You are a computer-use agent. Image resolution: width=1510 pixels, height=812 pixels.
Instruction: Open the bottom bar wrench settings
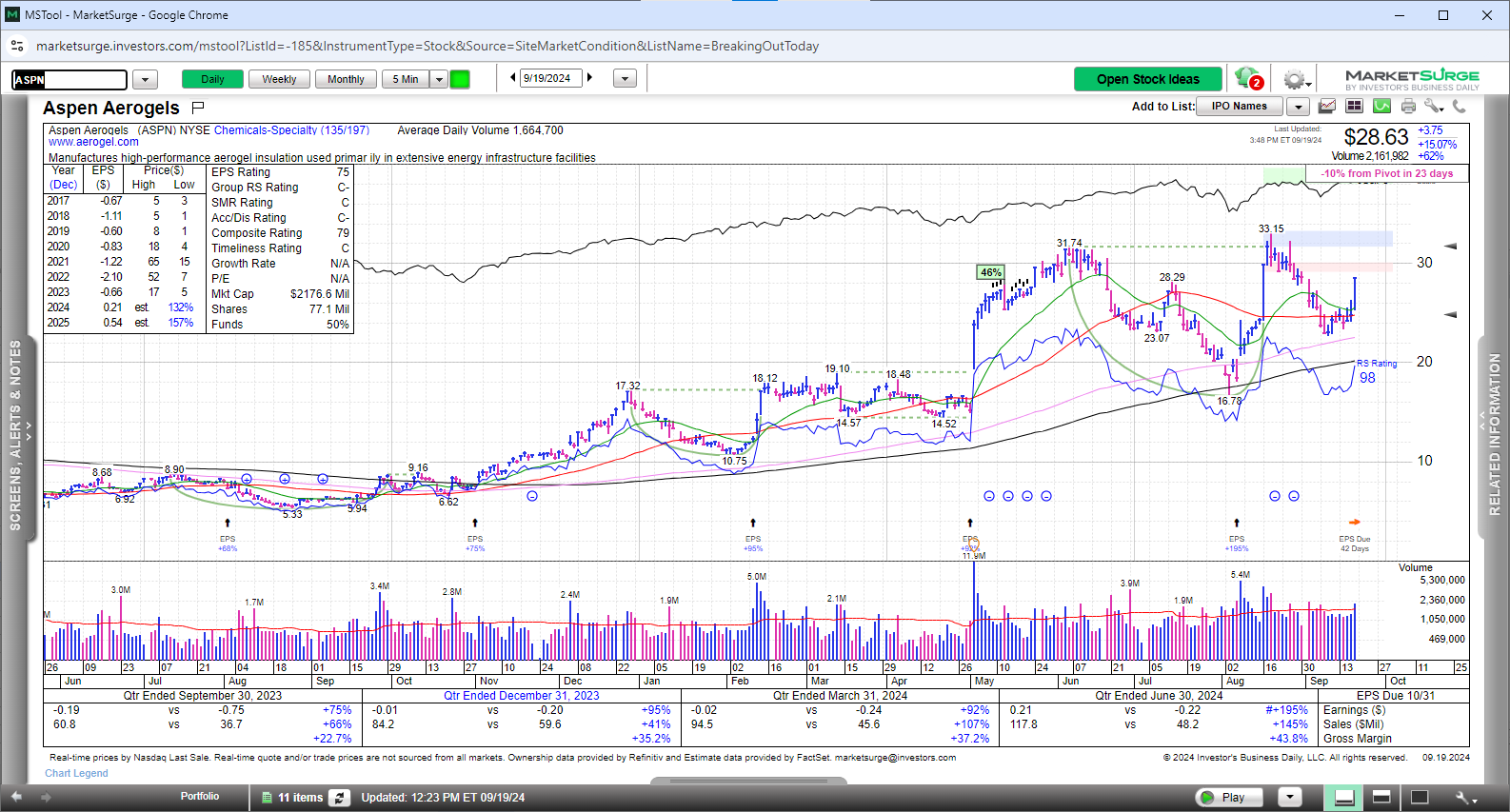coord(1466,798)
